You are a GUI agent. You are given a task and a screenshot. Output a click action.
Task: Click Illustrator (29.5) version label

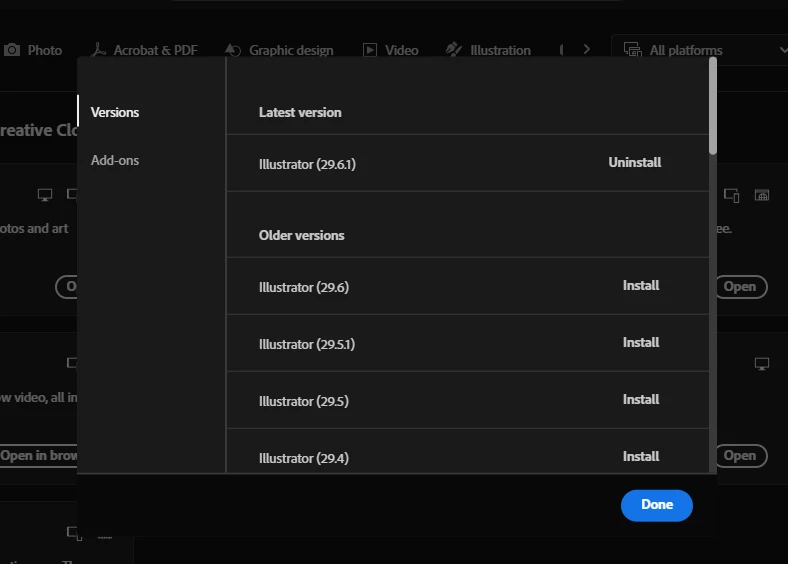click(304, 401)
